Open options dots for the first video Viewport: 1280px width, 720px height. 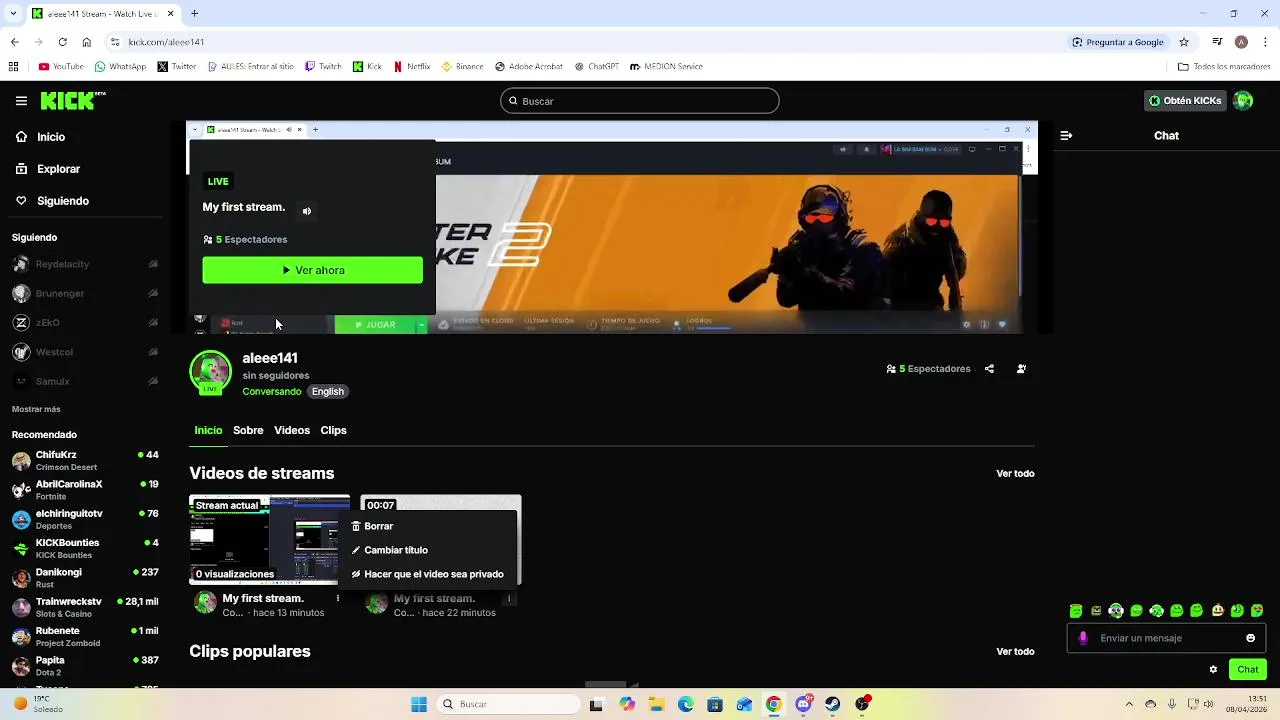pyautogui.click(x=338, y=598)
